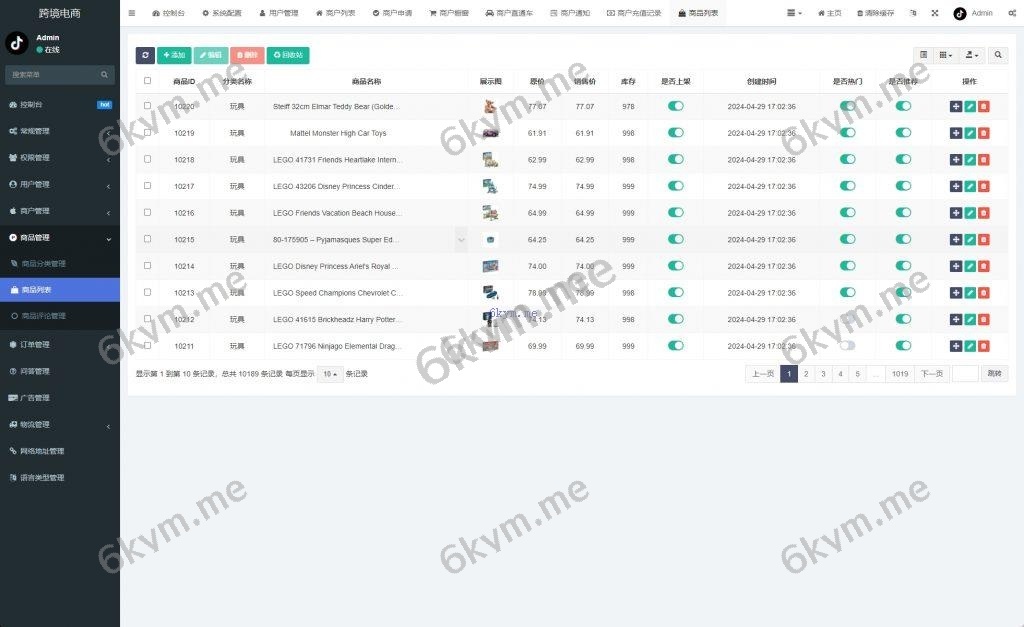Click the fullscreen icon in the top navbar
1024x627 pixels.
(x=935, y=13)
